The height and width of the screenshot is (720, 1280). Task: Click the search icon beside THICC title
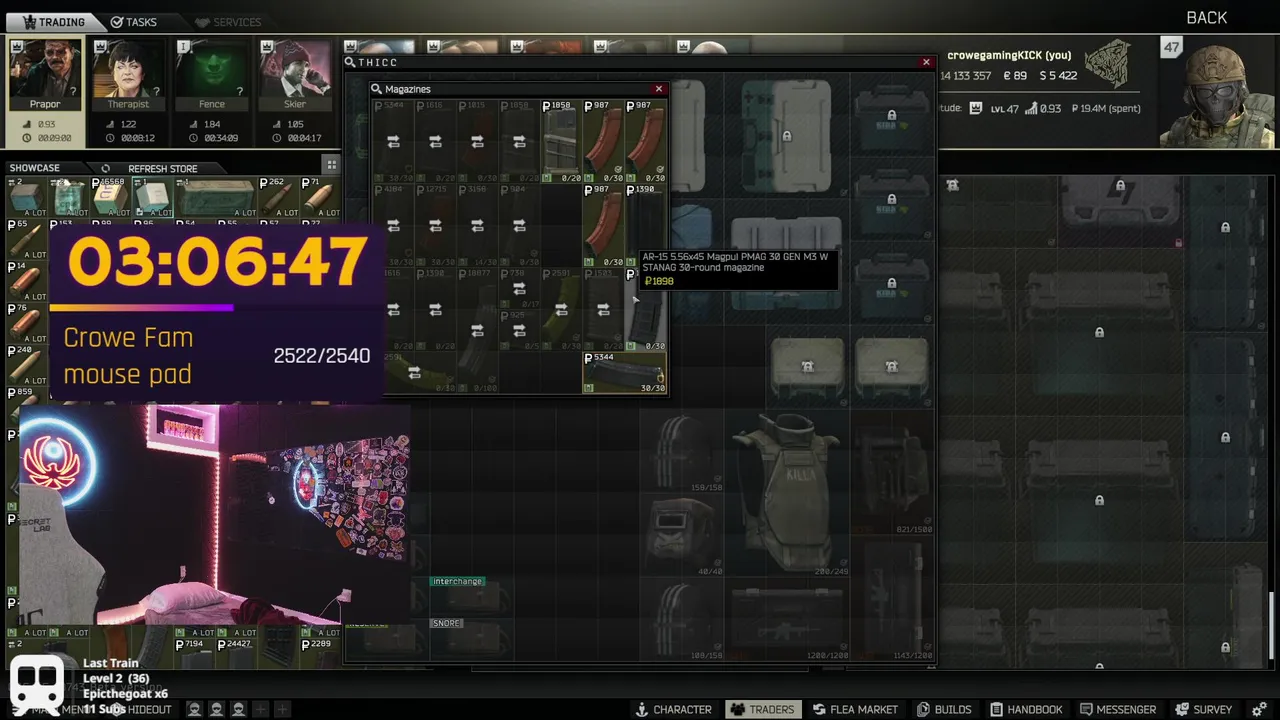(350, 62)
